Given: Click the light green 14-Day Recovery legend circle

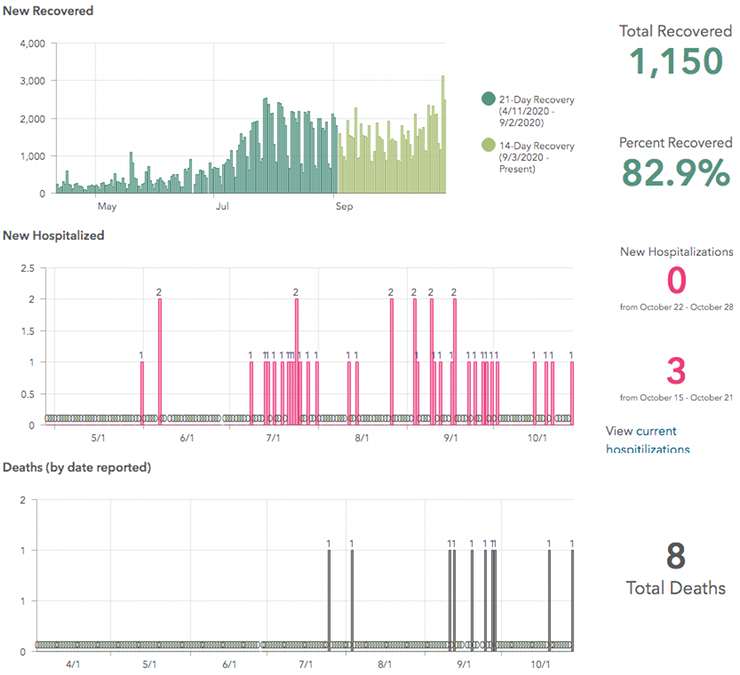Looking at the screenshot, I should (x=488, y=146).
